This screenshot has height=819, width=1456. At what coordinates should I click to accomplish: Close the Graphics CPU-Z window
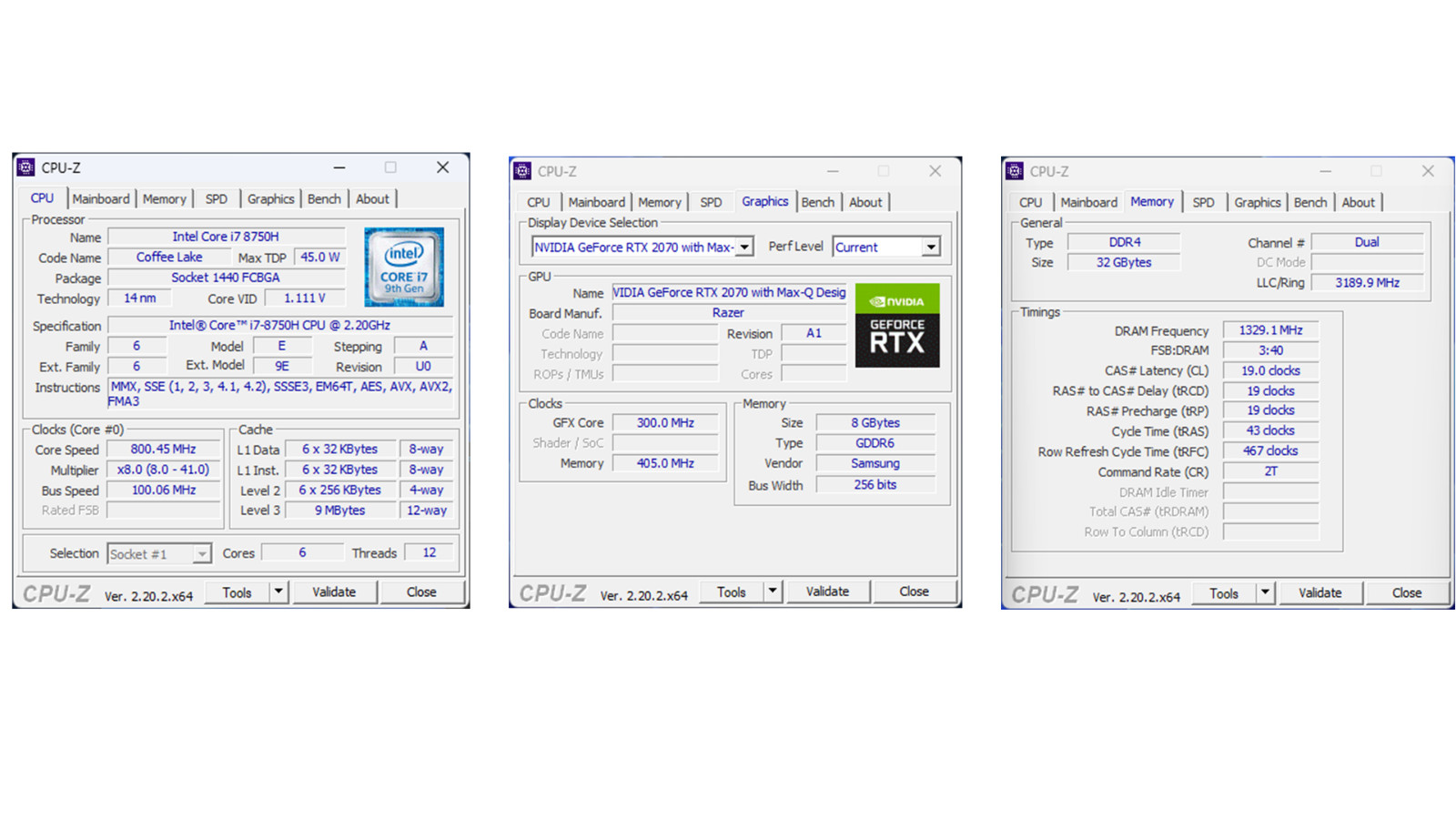click(935, 171)
